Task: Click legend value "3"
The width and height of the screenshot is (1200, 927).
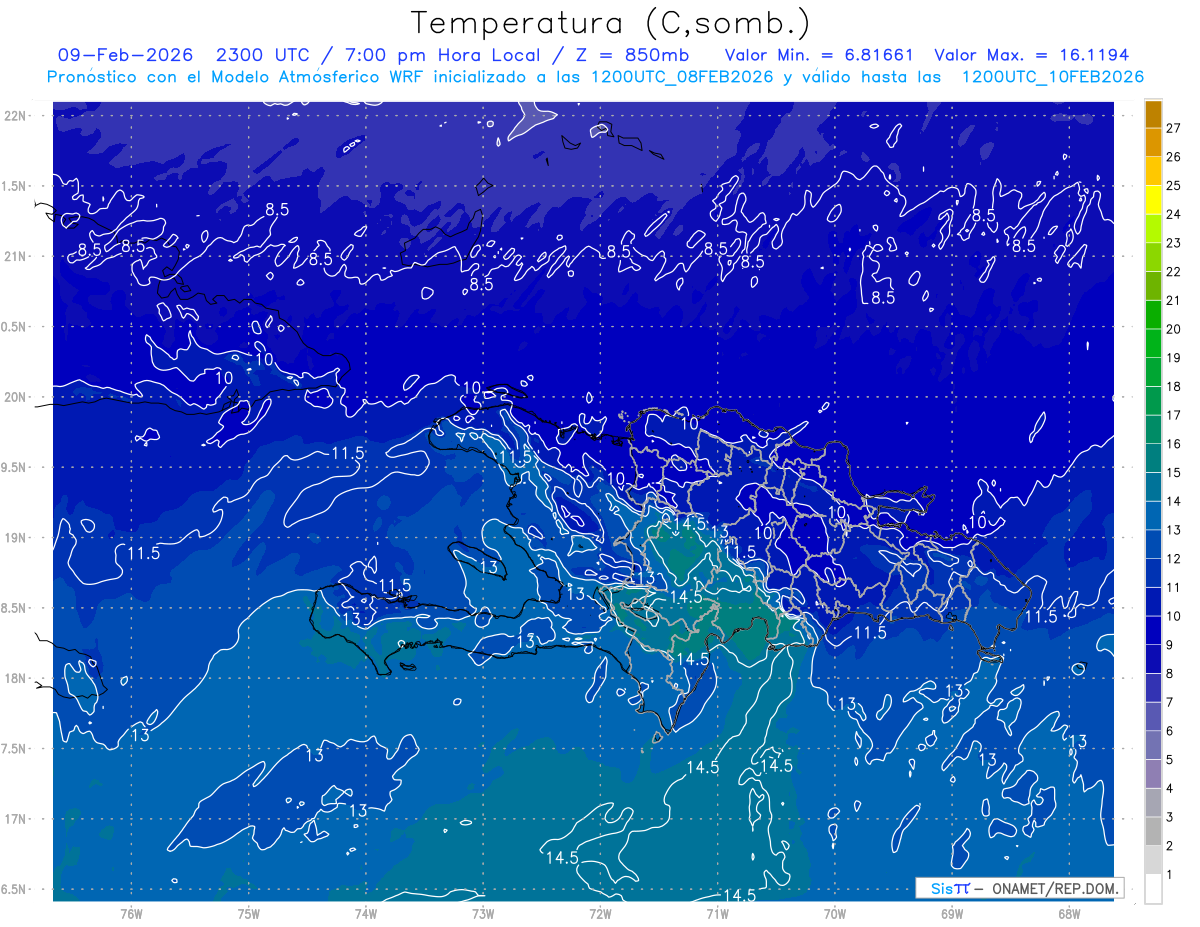Action: coord(1170,817)
